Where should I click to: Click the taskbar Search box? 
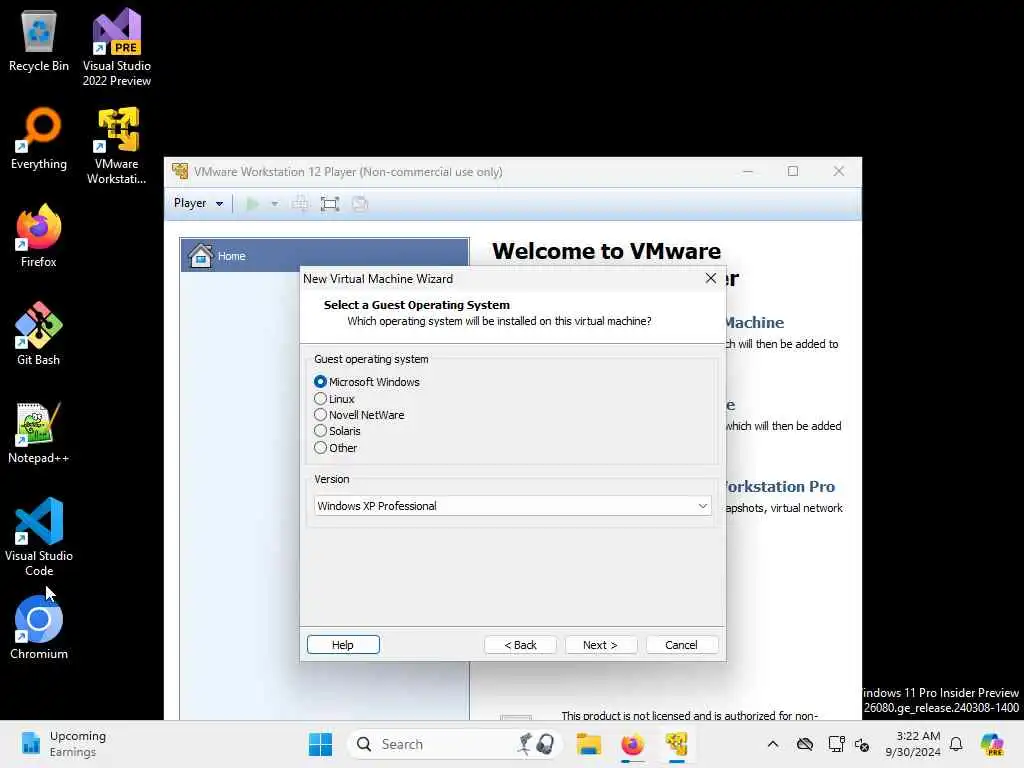[455, 744]
